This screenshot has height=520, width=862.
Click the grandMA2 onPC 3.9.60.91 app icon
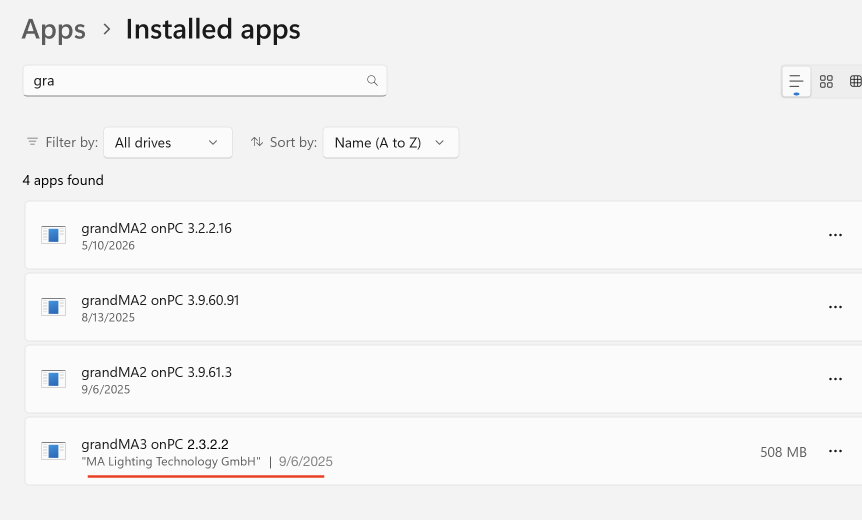(x=53, y=307)
